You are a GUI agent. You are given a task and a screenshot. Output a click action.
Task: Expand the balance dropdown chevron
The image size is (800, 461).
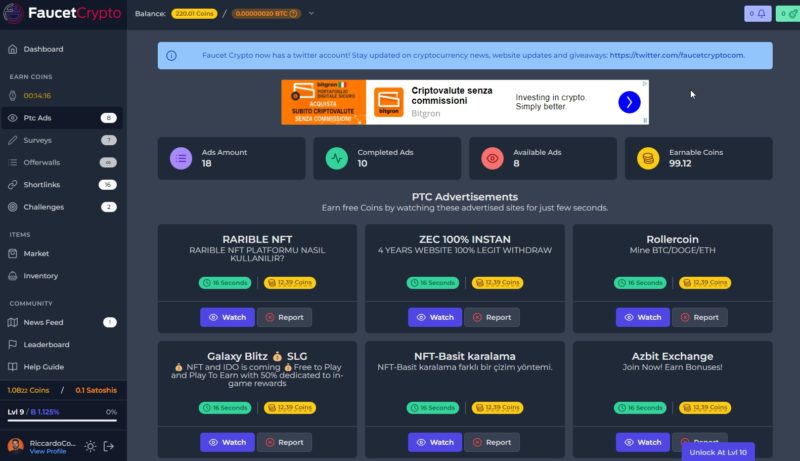tap(311, 14)
